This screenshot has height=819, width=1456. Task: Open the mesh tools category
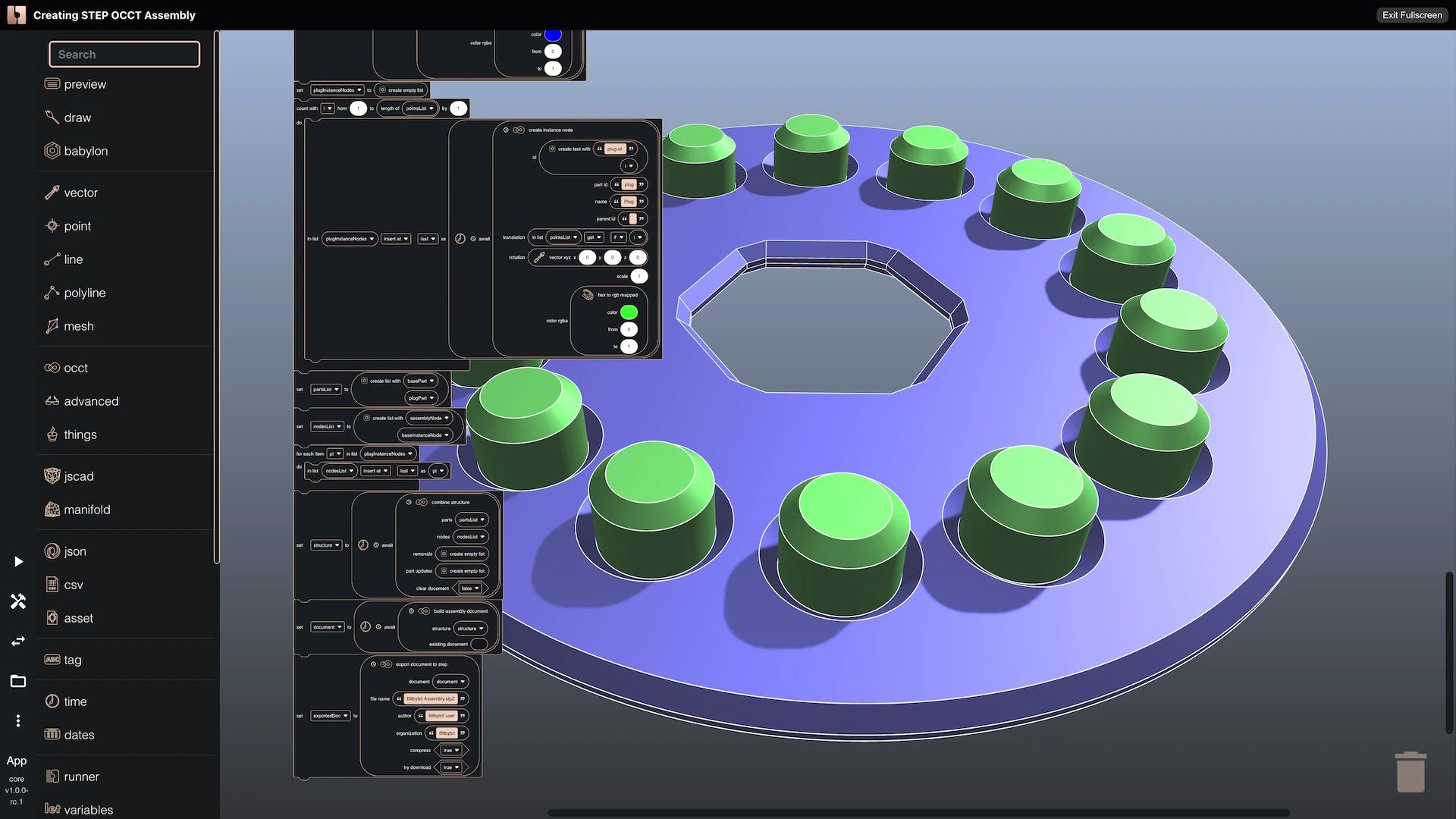tap(77, 326)
